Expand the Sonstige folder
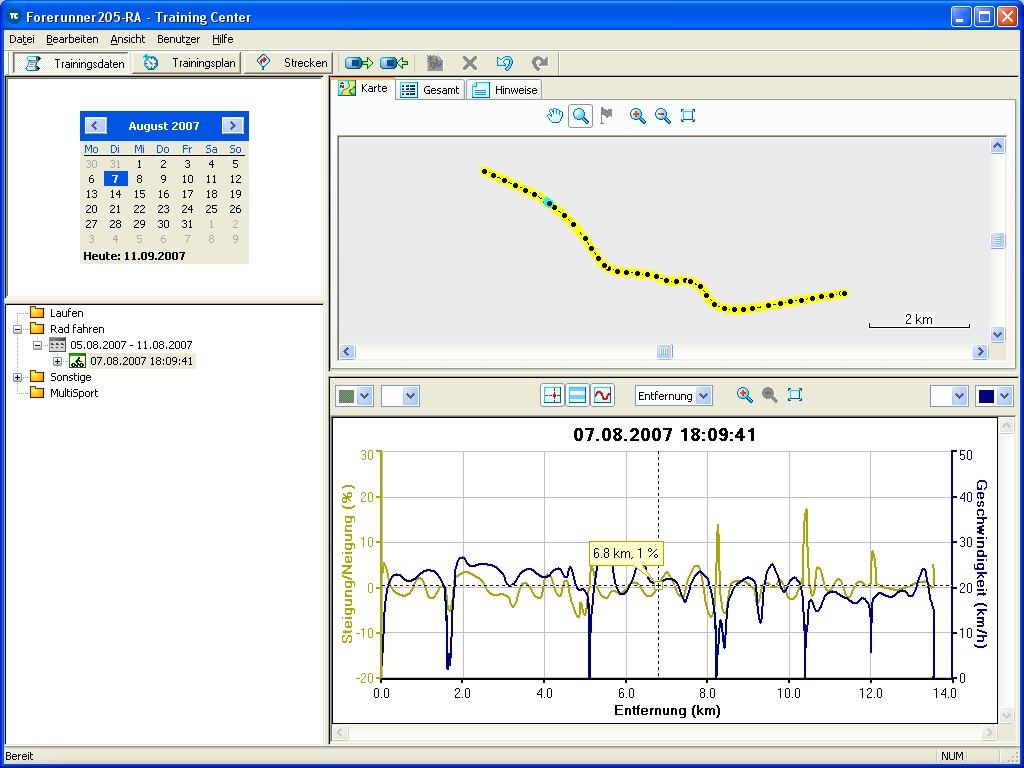 point(18,377)
